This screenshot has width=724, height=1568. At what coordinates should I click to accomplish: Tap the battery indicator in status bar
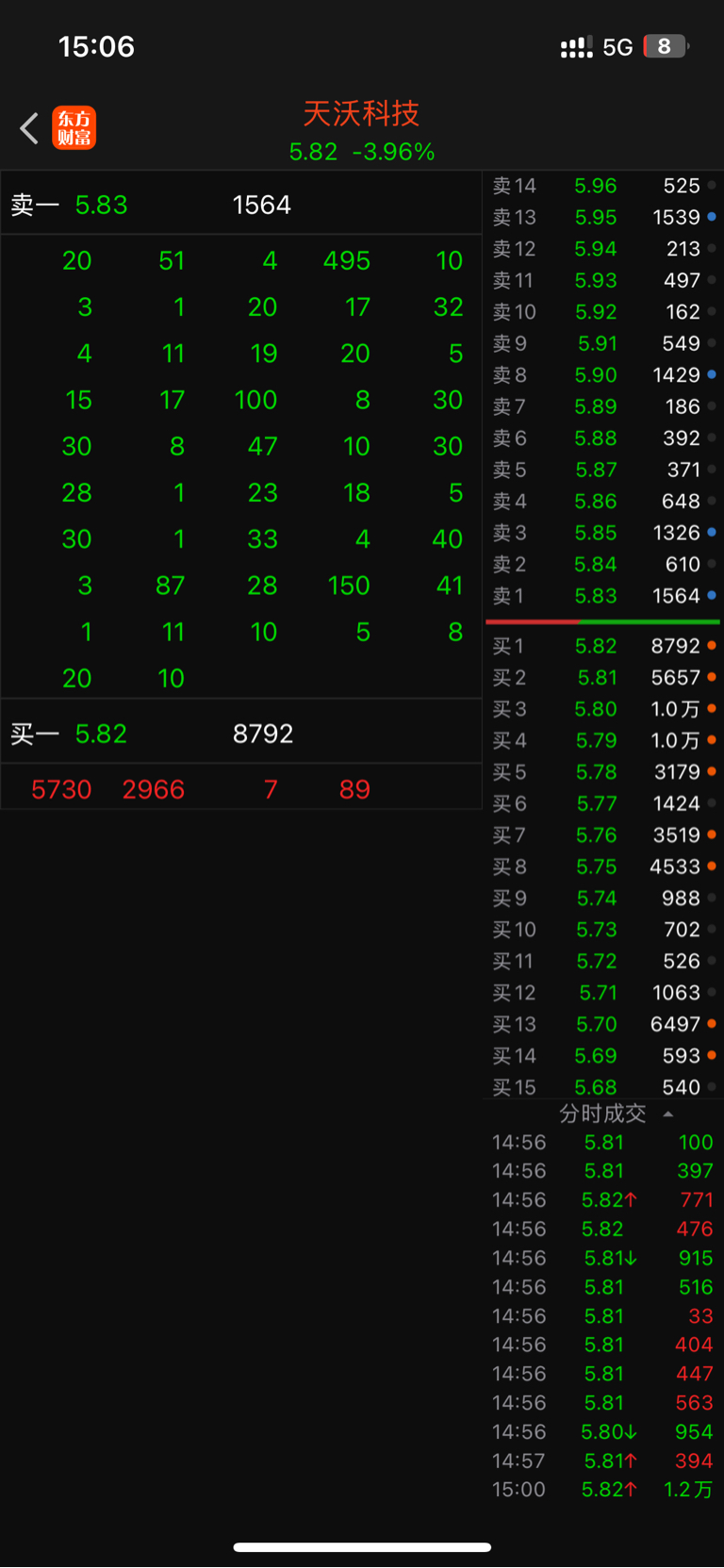coord(666,46)
